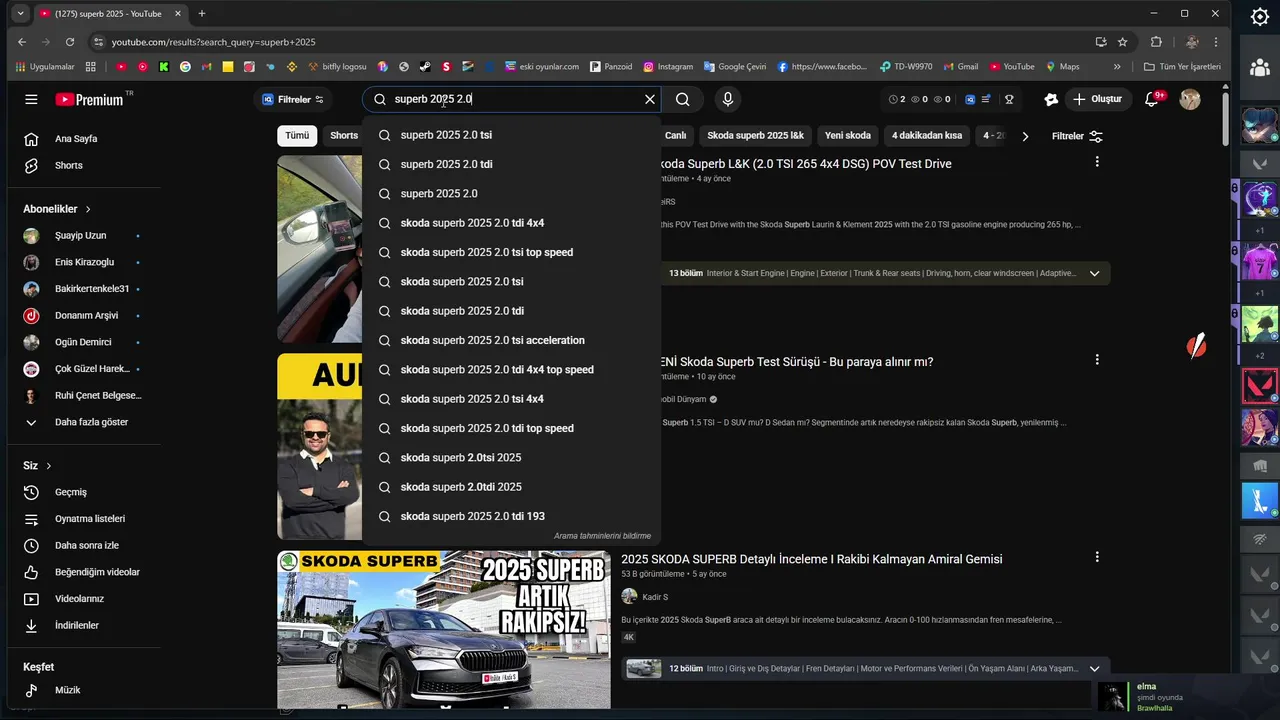Open the notifications bell

pos(1152,99)
